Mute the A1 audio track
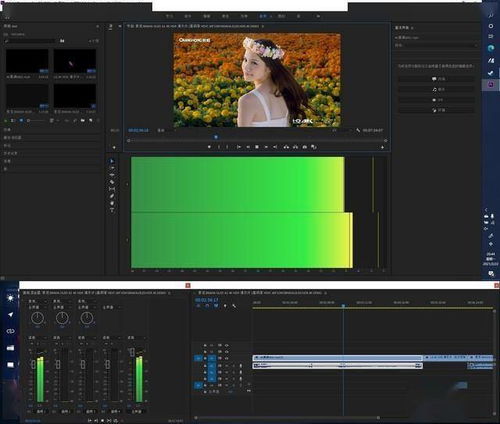This screenshot has height=424, width=500. click(227, 366)
